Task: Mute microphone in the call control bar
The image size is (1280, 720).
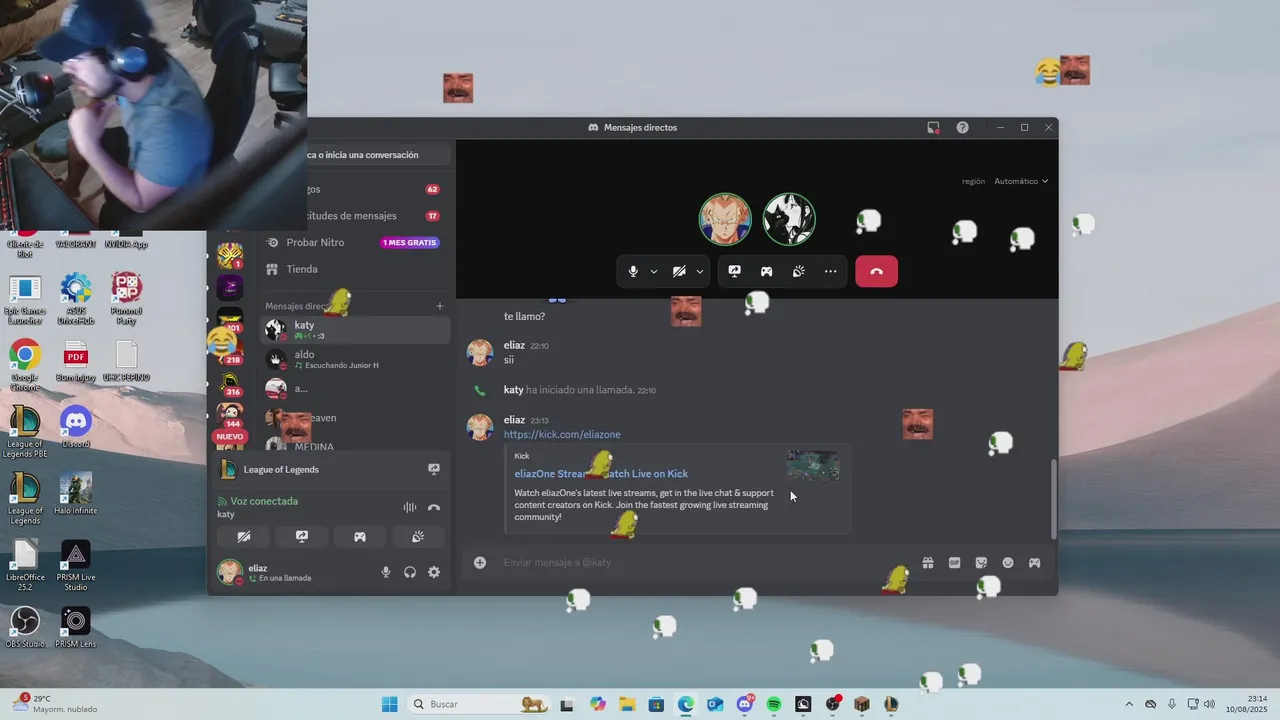Action: [633, 271]
